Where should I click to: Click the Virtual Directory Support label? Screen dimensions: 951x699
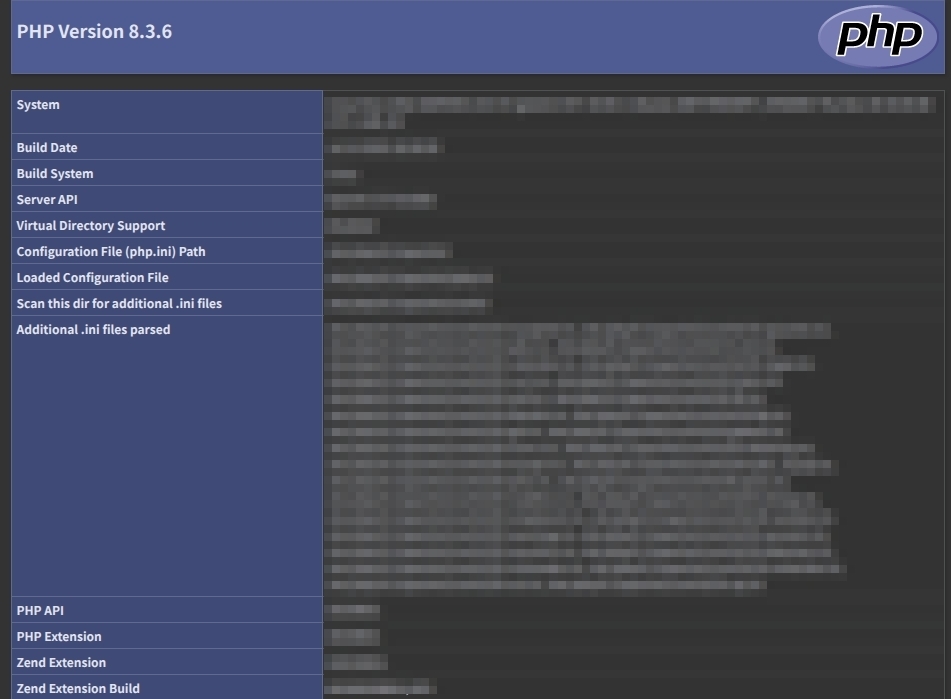pos(90,225)
